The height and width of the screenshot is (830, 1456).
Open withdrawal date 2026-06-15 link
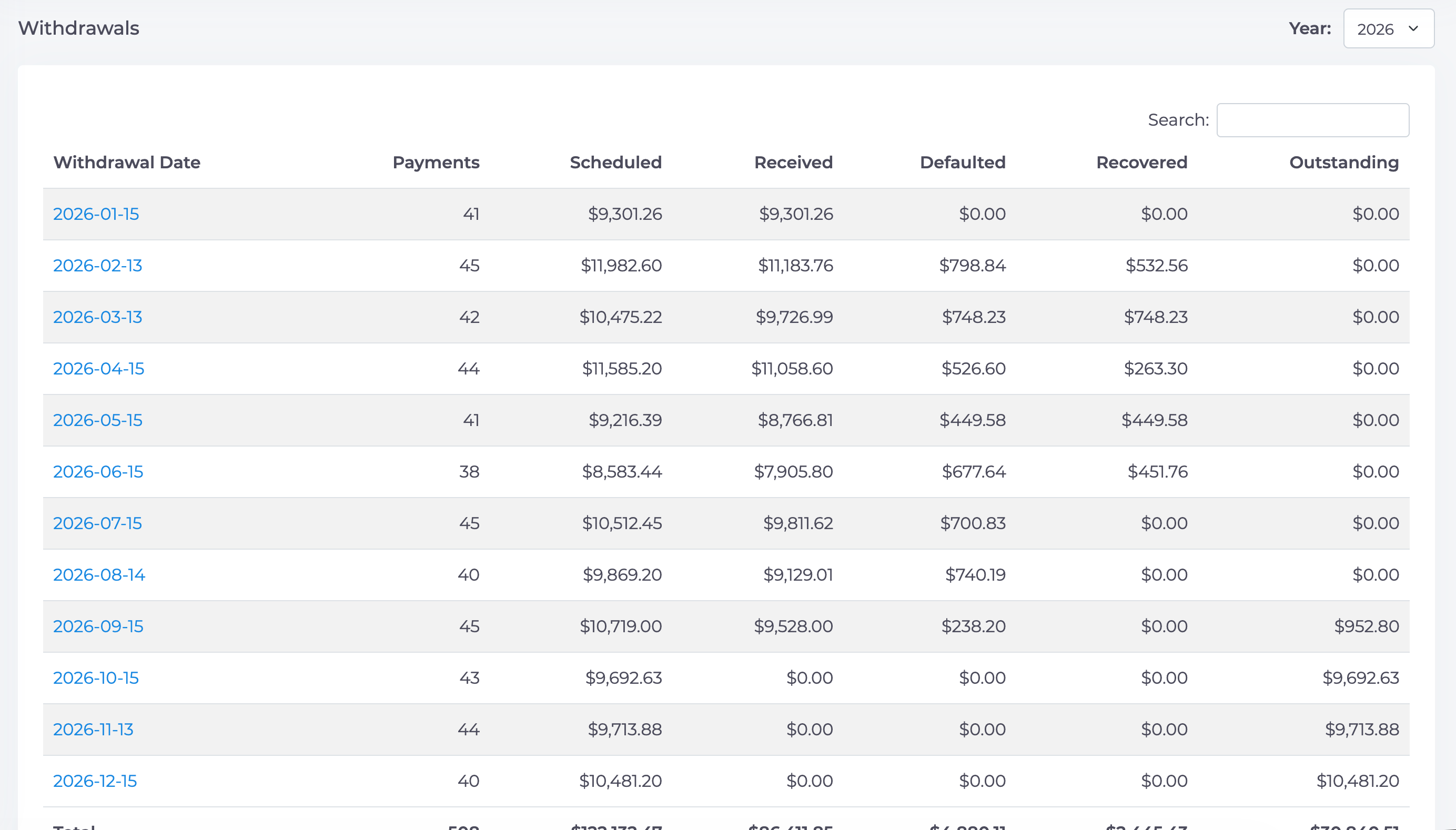tap(98, 471)
